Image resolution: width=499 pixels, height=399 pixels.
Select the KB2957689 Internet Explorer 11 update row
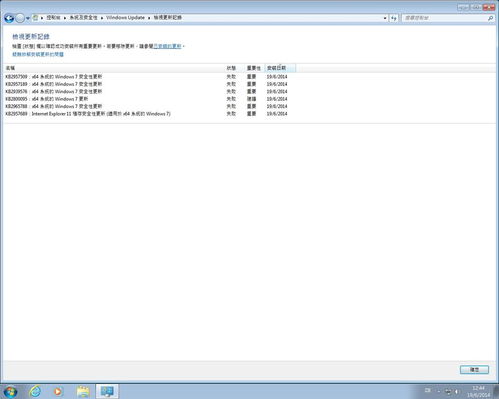pos(147,114)
